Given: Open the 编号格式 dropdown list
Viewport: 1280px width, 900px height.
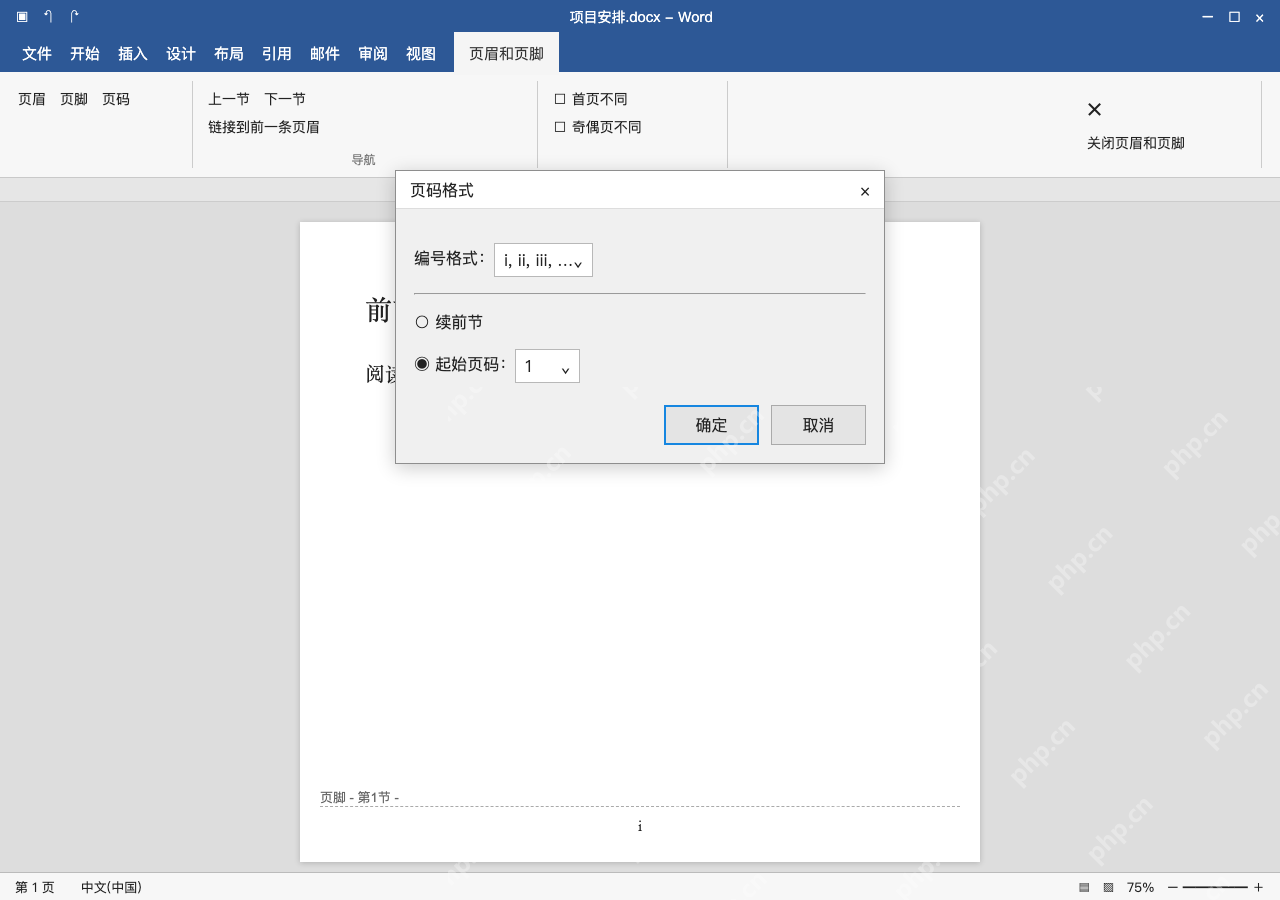Looking at the screenshot, I should coord(543,260).
